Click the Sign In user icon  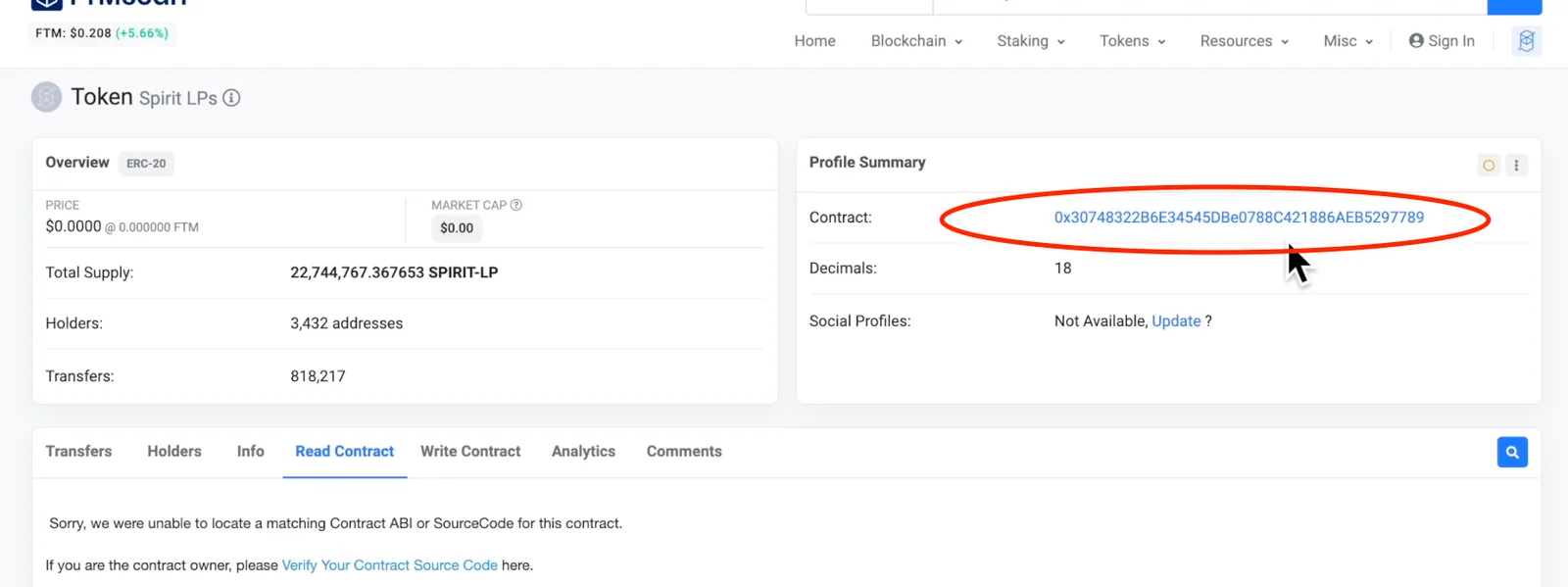(1416, 41)
